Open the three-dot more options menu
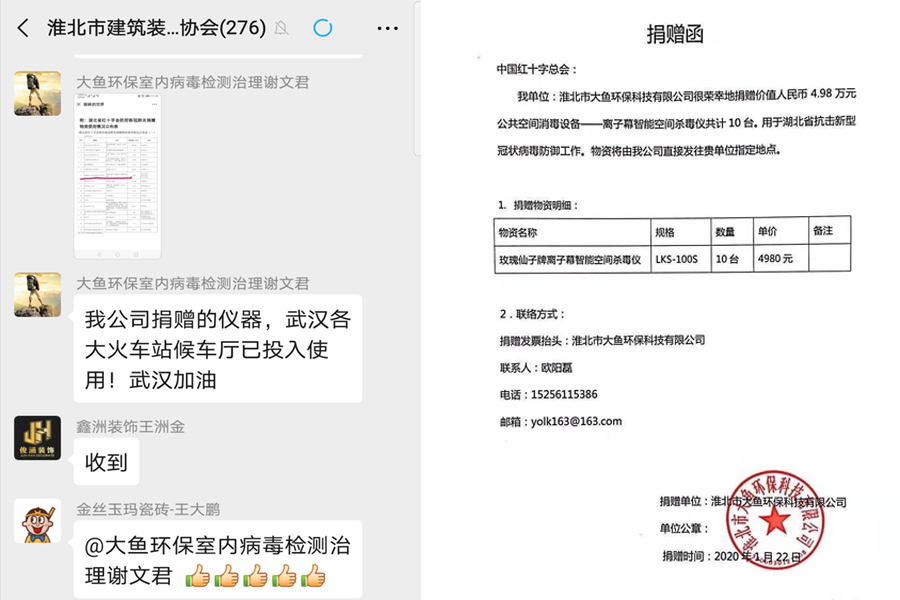 tap(387, 28)
